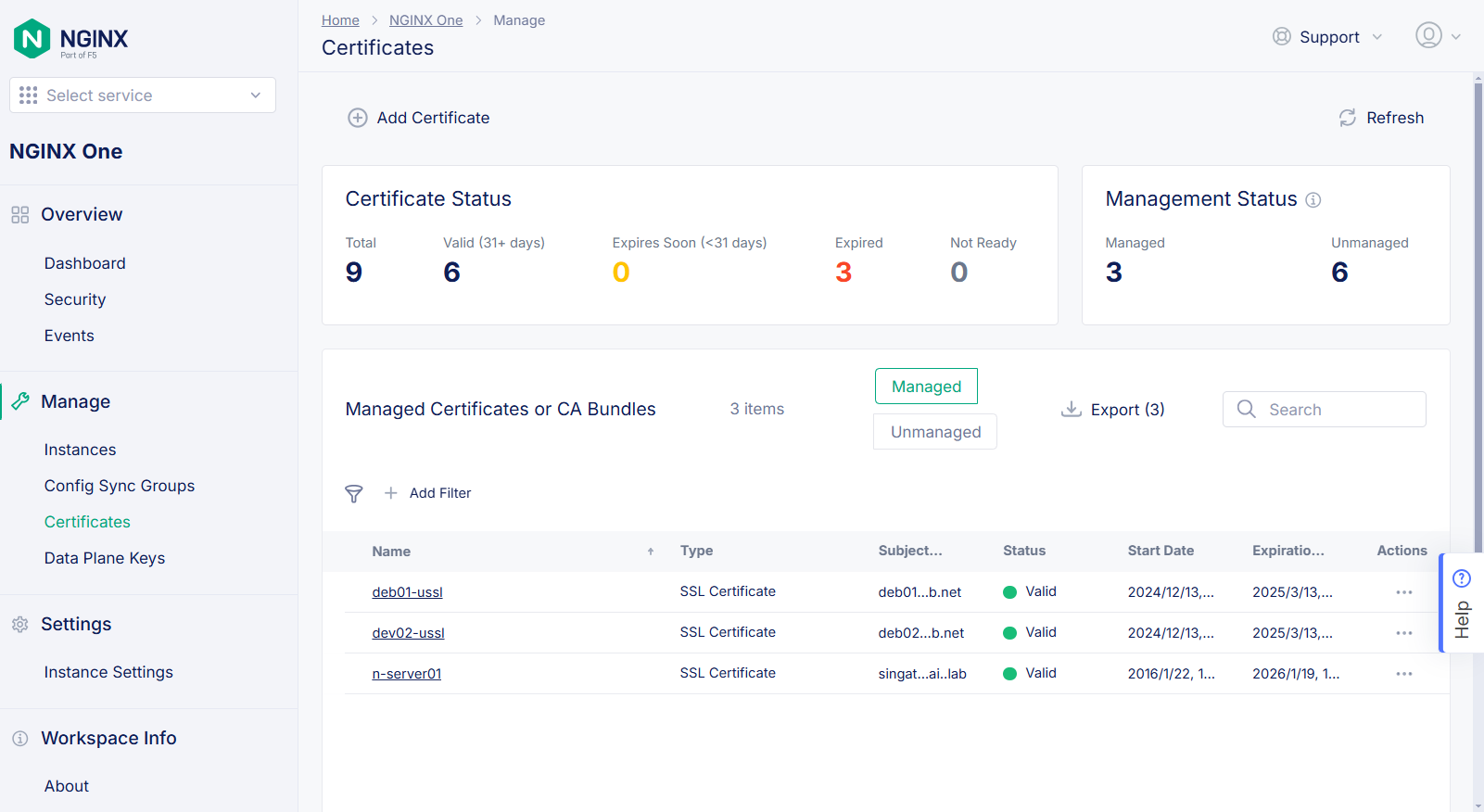
Task: Click the Add Certificate plus icon
Action: (x=358, y=118)
